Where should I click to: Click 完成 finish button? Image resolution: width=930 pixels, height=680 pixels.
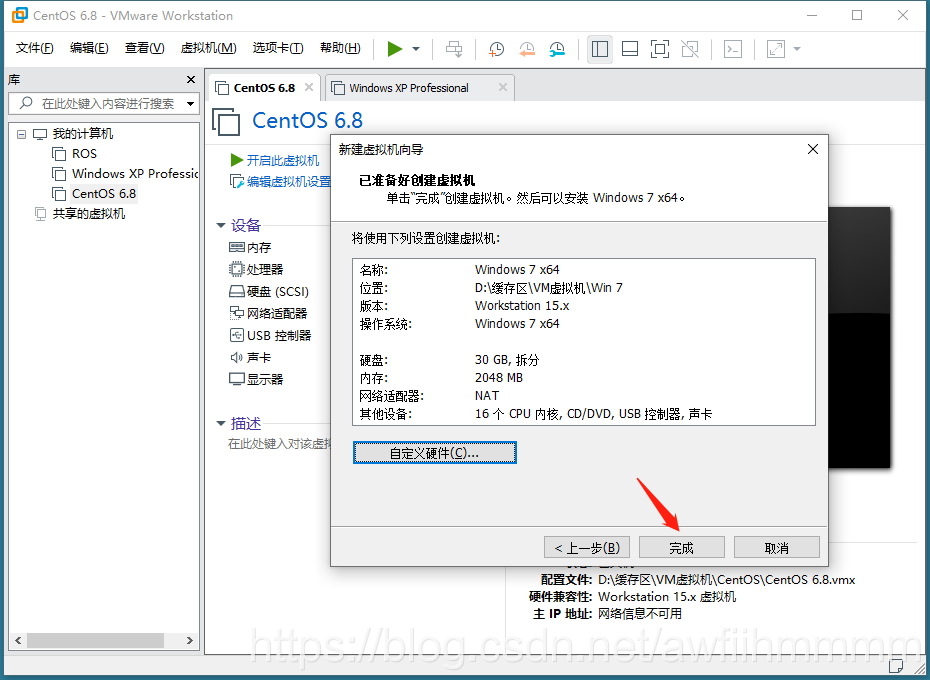coord(681,548)
